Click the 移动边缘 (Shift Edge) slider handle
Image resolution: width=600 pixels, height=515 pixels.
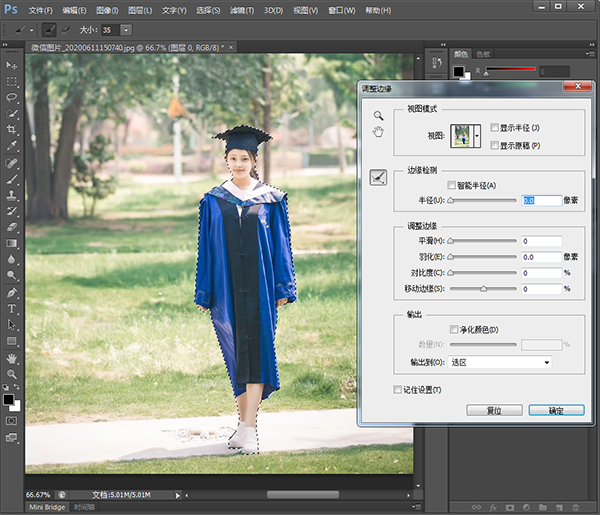pos(484,288)
